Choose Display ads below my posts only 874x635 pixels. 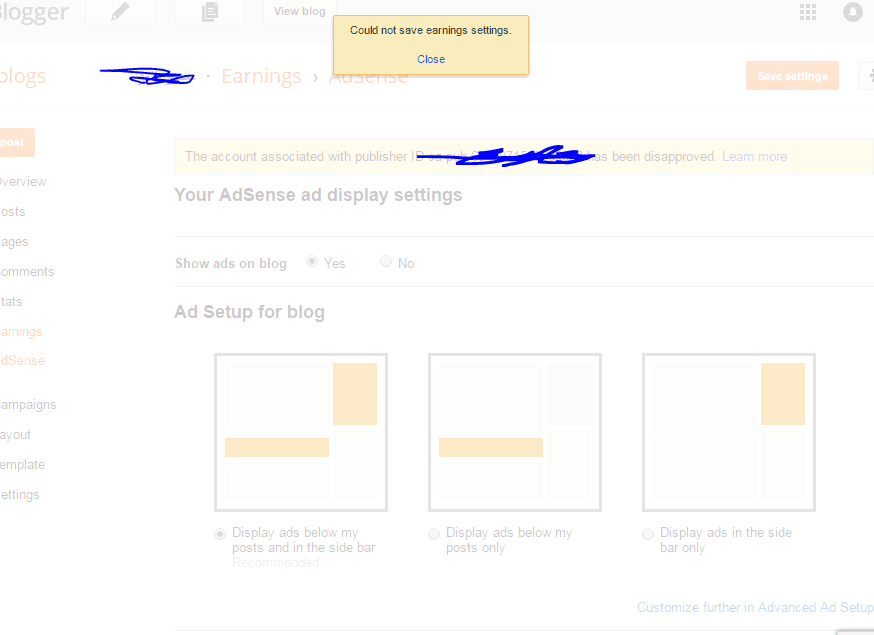(434, 534)
